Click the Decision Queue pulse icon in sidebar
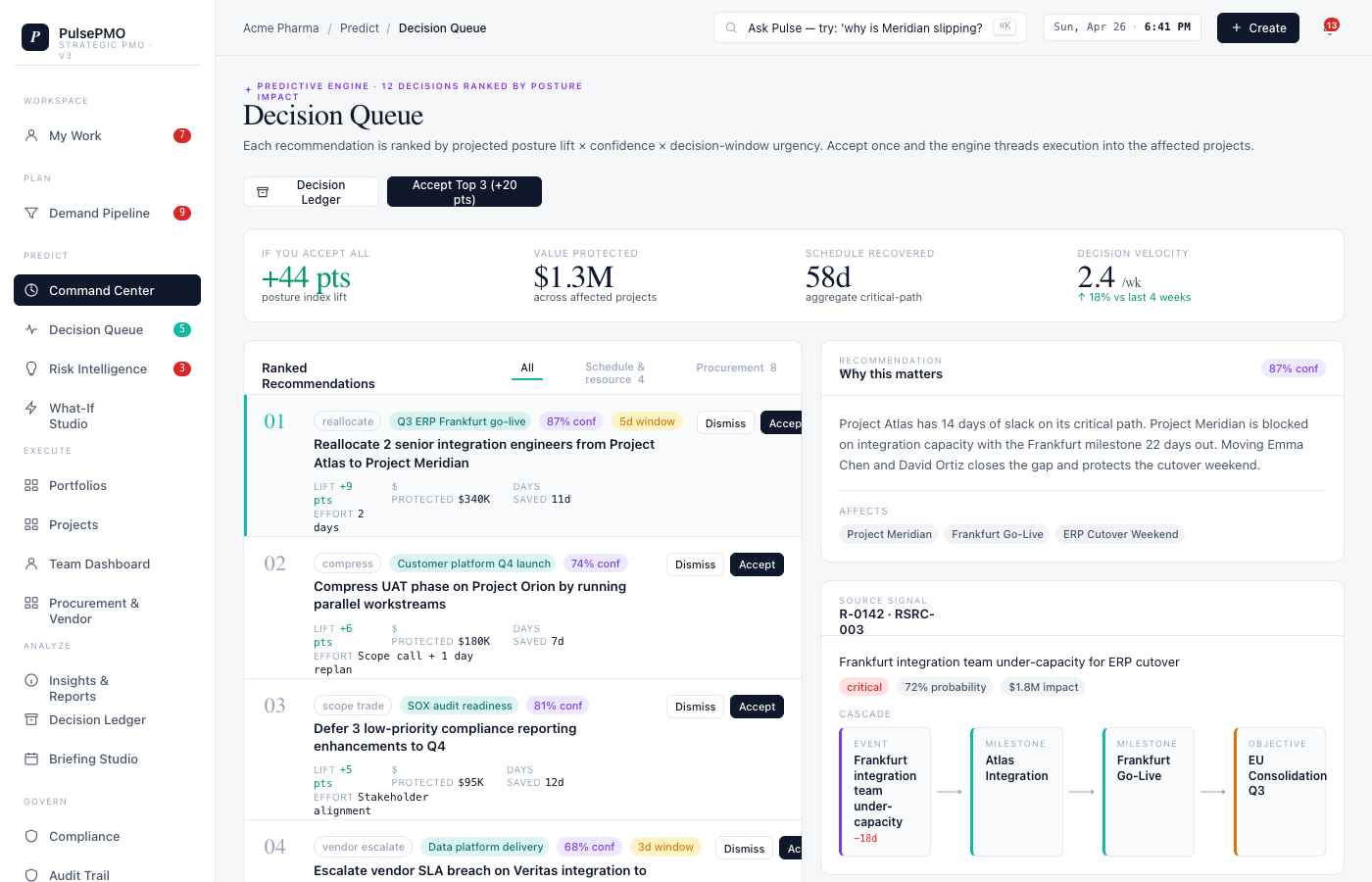1372x882 pixels. (x=31, y=330)
